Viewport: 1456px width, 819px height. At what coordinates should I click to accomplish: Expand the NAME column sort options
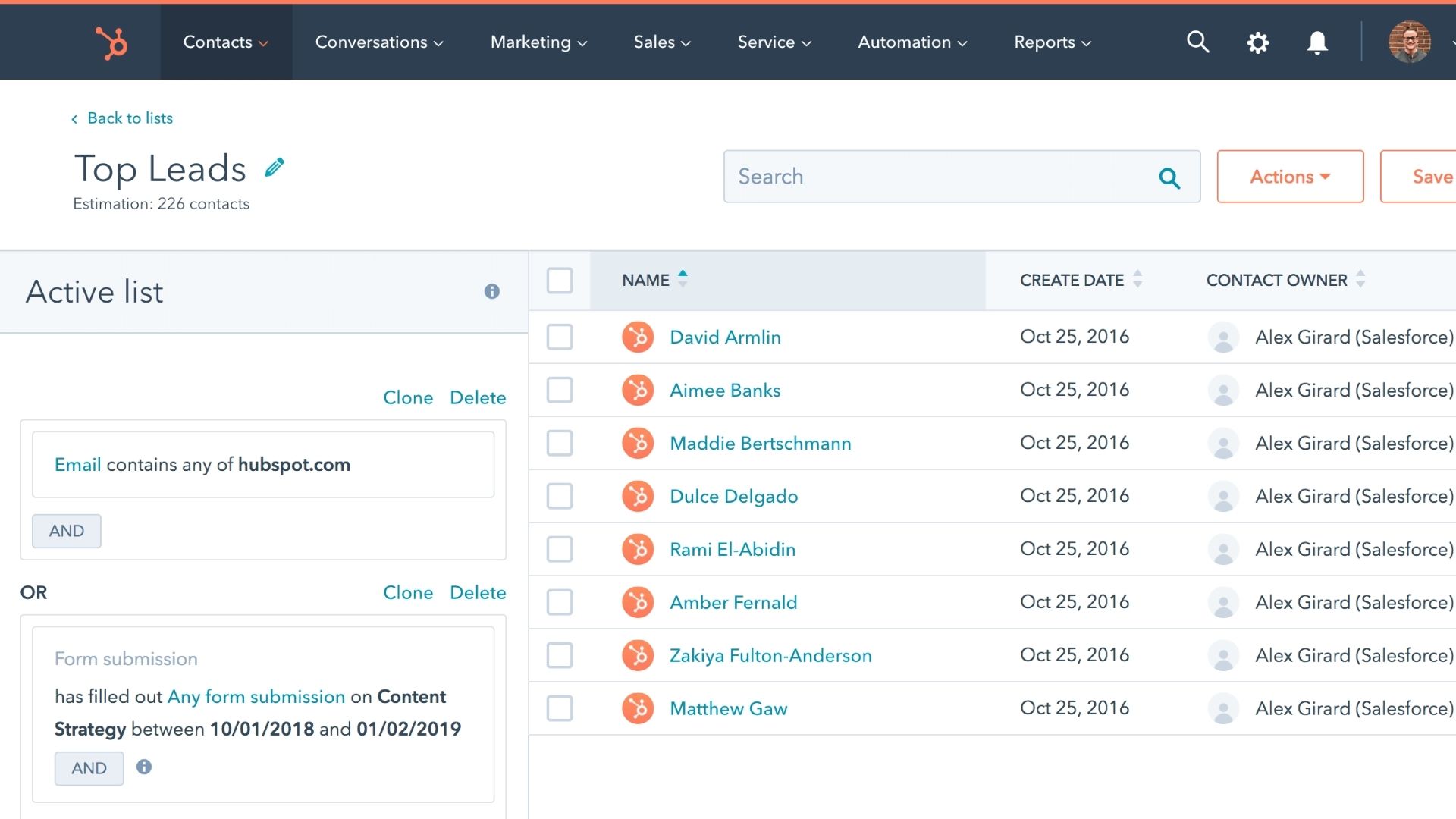click(685, 280)
